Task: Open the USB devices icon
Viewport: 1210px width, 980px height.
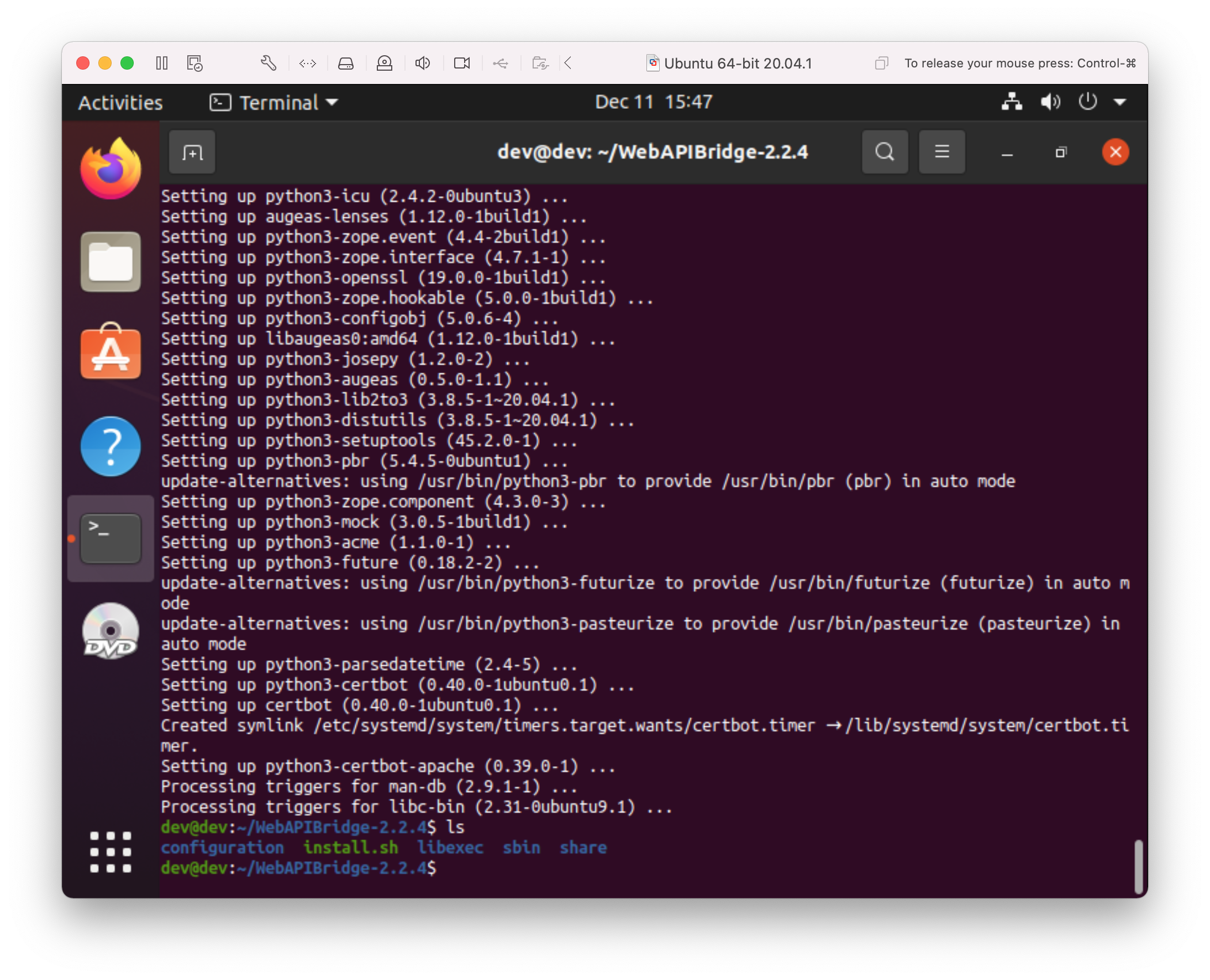Action: click(501, 63)
